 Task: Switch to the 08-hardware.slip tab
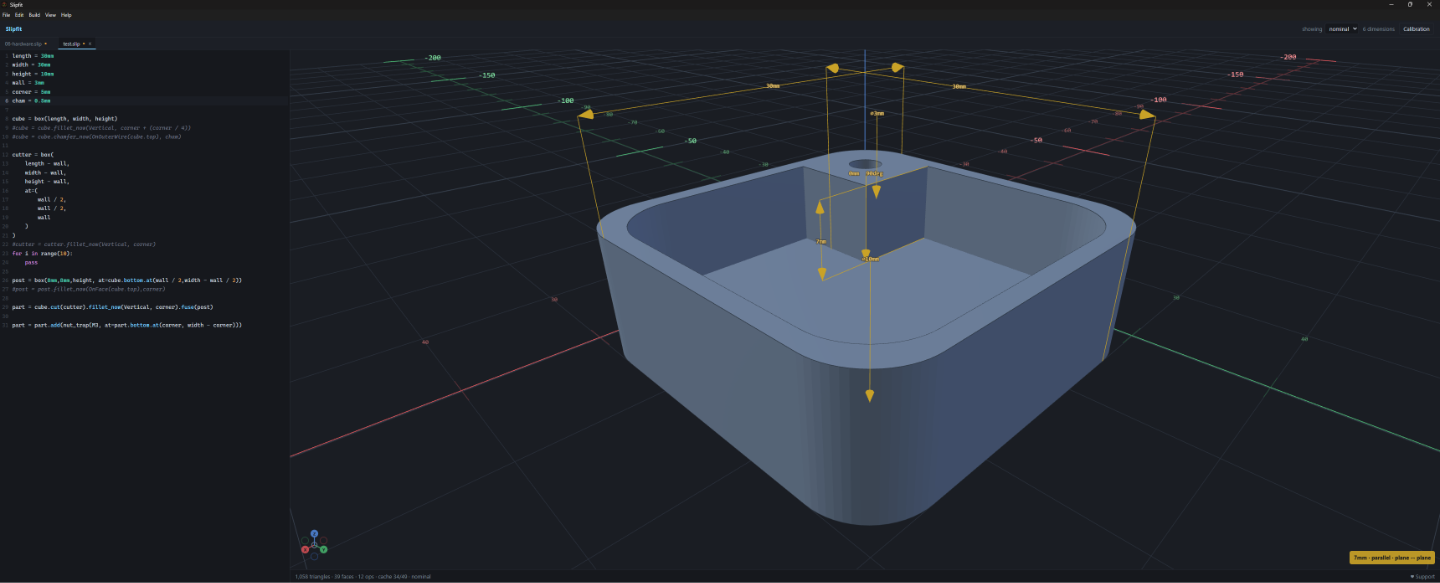(x=26, y=44)
